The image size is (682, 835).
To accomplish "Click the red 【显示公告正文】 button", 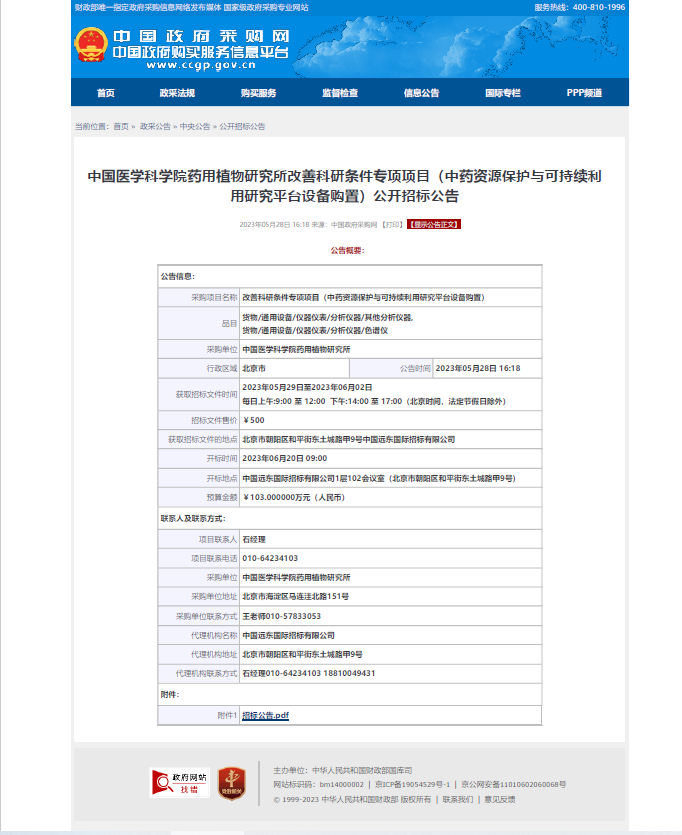I will tap(434, 224).
